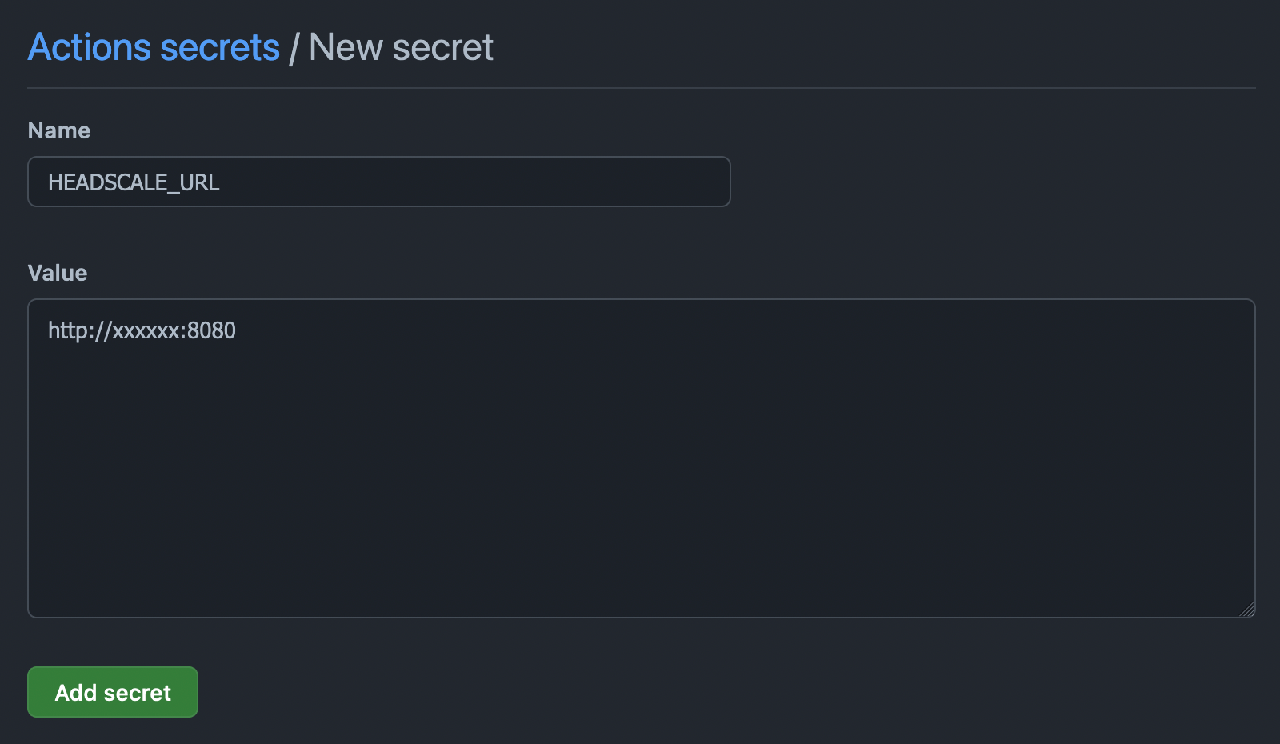
Task: Click the xxxxxx hostname in the Value
Action: coord(147,330)
